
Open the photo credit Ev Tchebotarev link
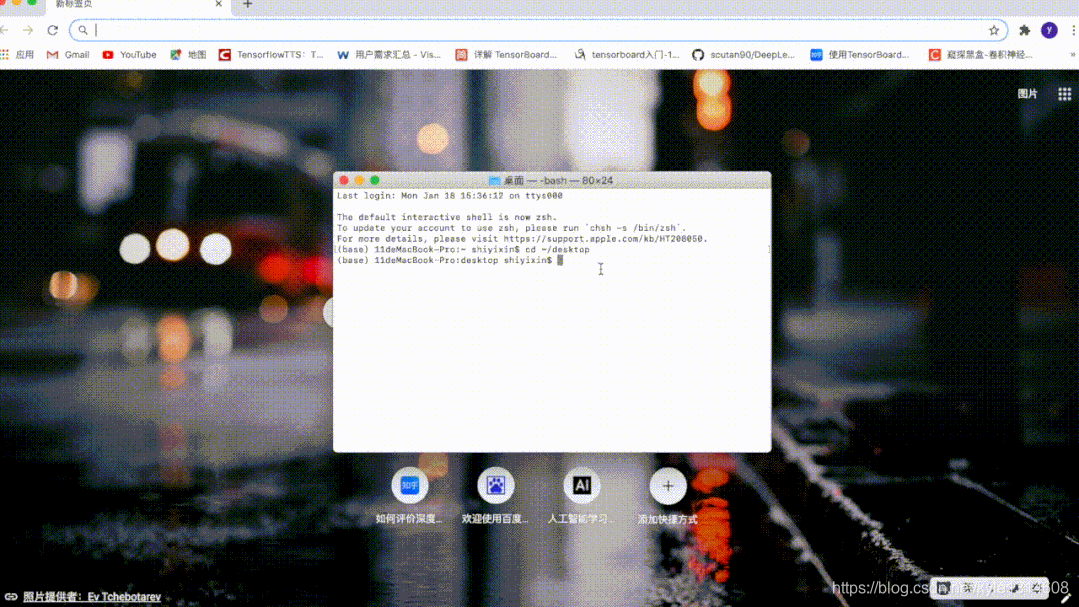point(92,597)
